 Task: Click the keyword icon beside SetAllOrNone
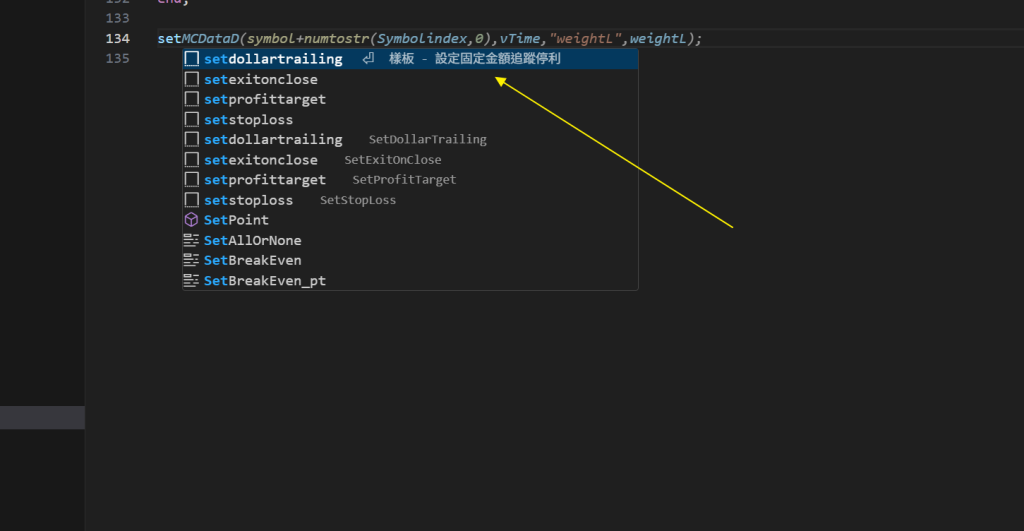(x=192, y=240)
